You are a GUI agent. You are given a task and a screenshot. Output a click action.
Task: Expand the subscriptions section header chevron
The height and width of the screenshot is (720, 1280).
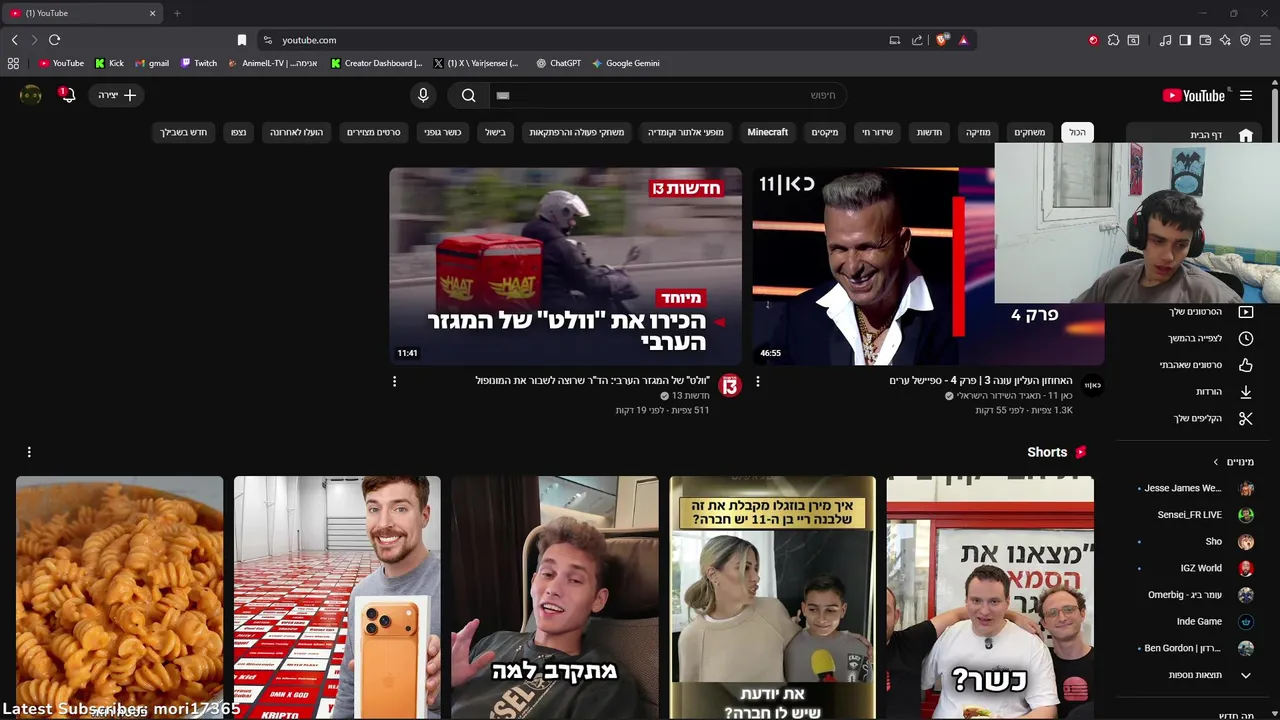pyautogui.click(x=1216, y=462)
